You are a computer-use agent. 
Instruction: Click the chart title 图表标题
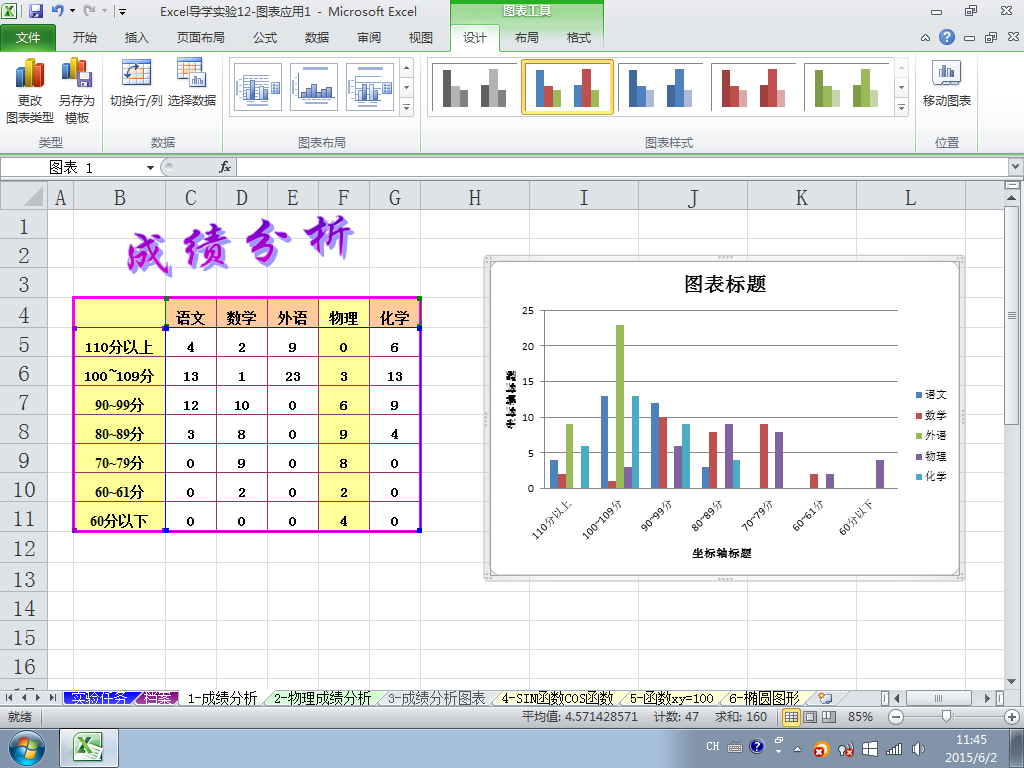[725, 284]
